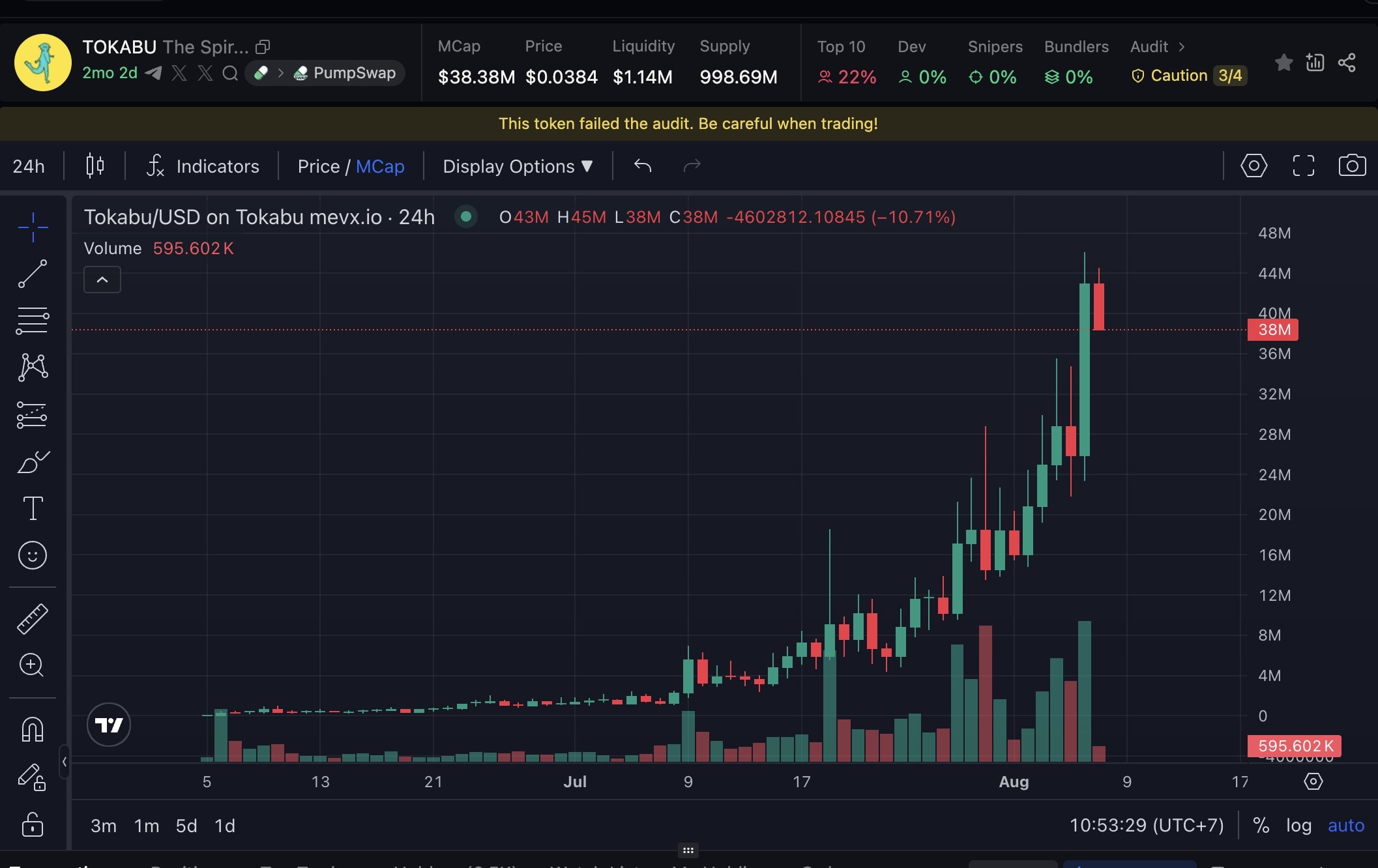Open timezone menu showing UTC+7 clock
The image size is (1378, 868).
[x=1147, y=826]
